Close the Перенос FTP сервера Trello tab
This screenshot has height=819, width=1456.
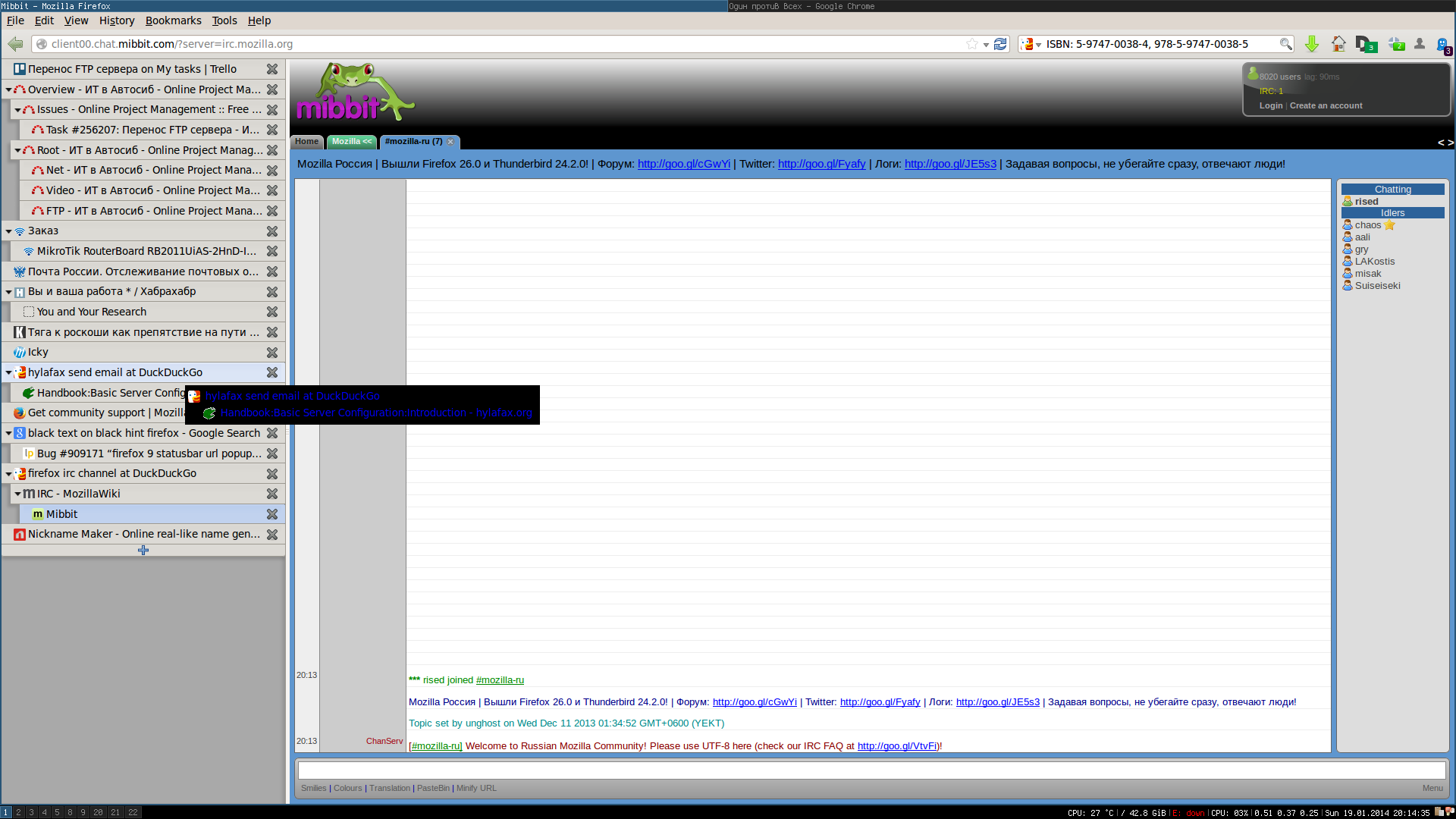coord(272,69)
